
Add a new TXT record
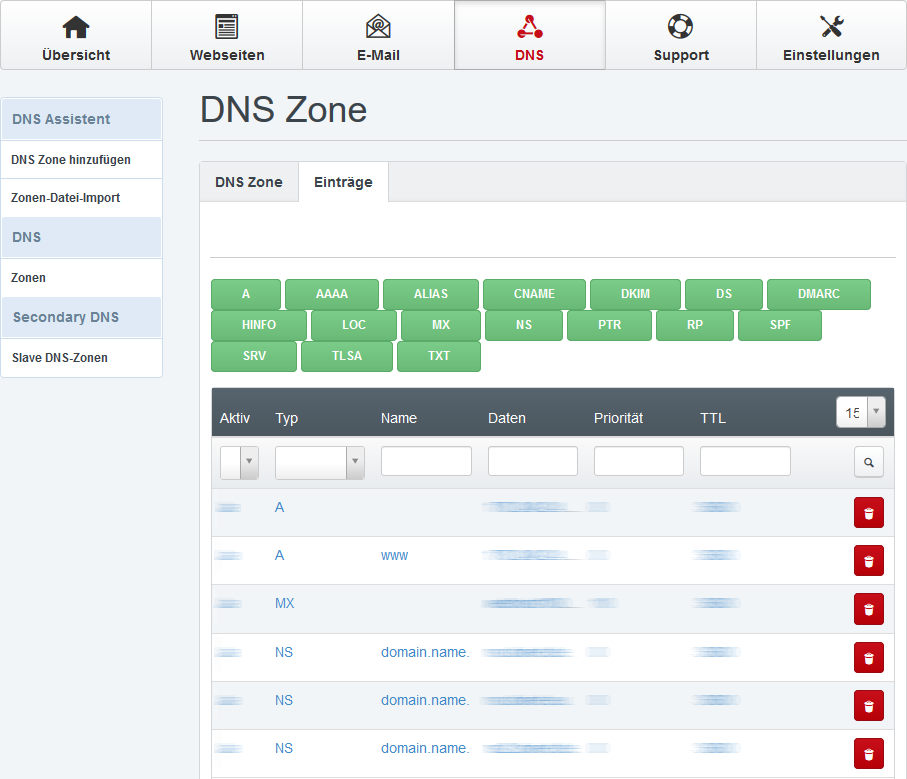(x=439, y=356)
